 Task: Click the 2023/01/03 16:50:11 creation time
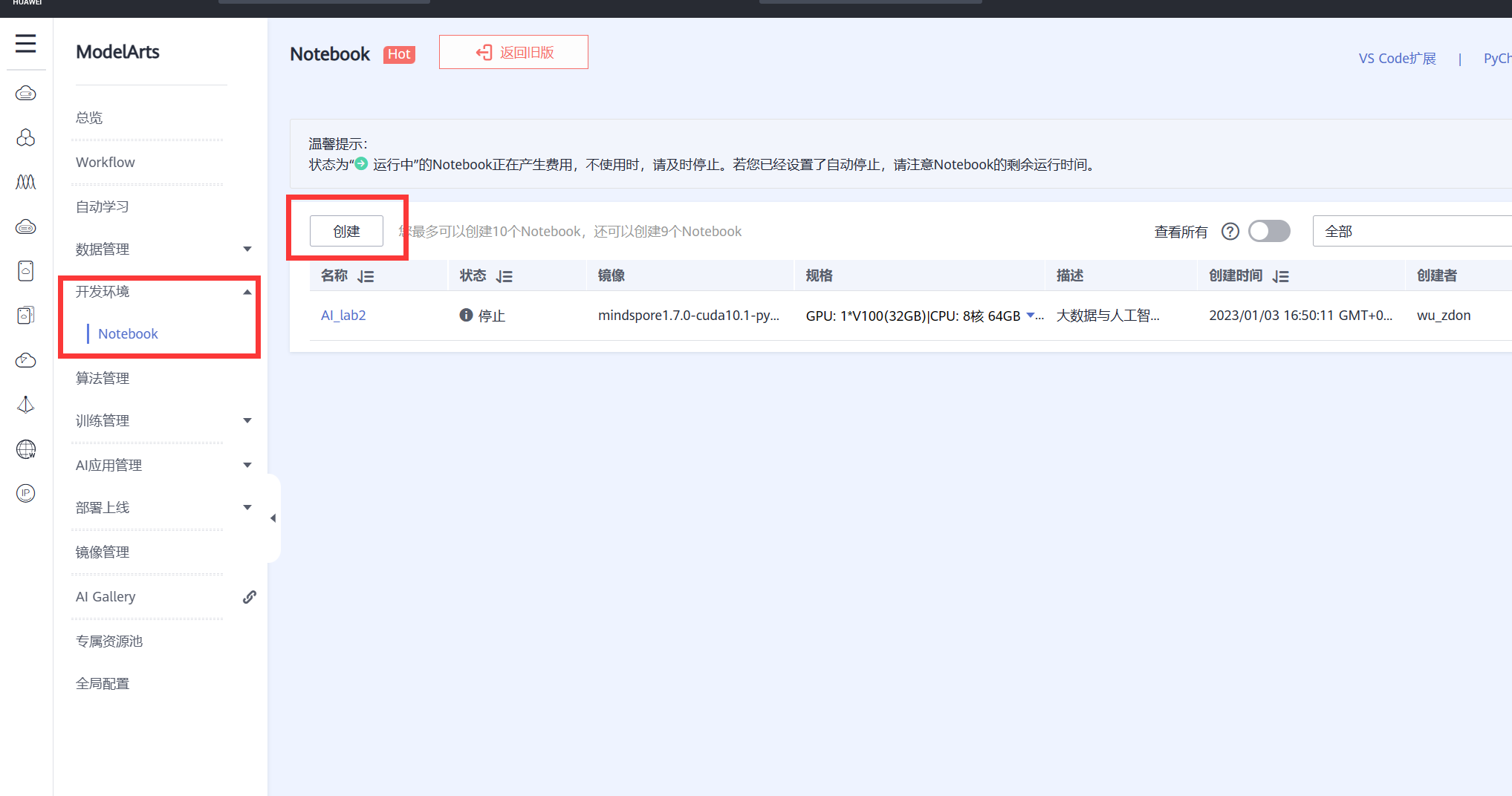click(1300, 316)
